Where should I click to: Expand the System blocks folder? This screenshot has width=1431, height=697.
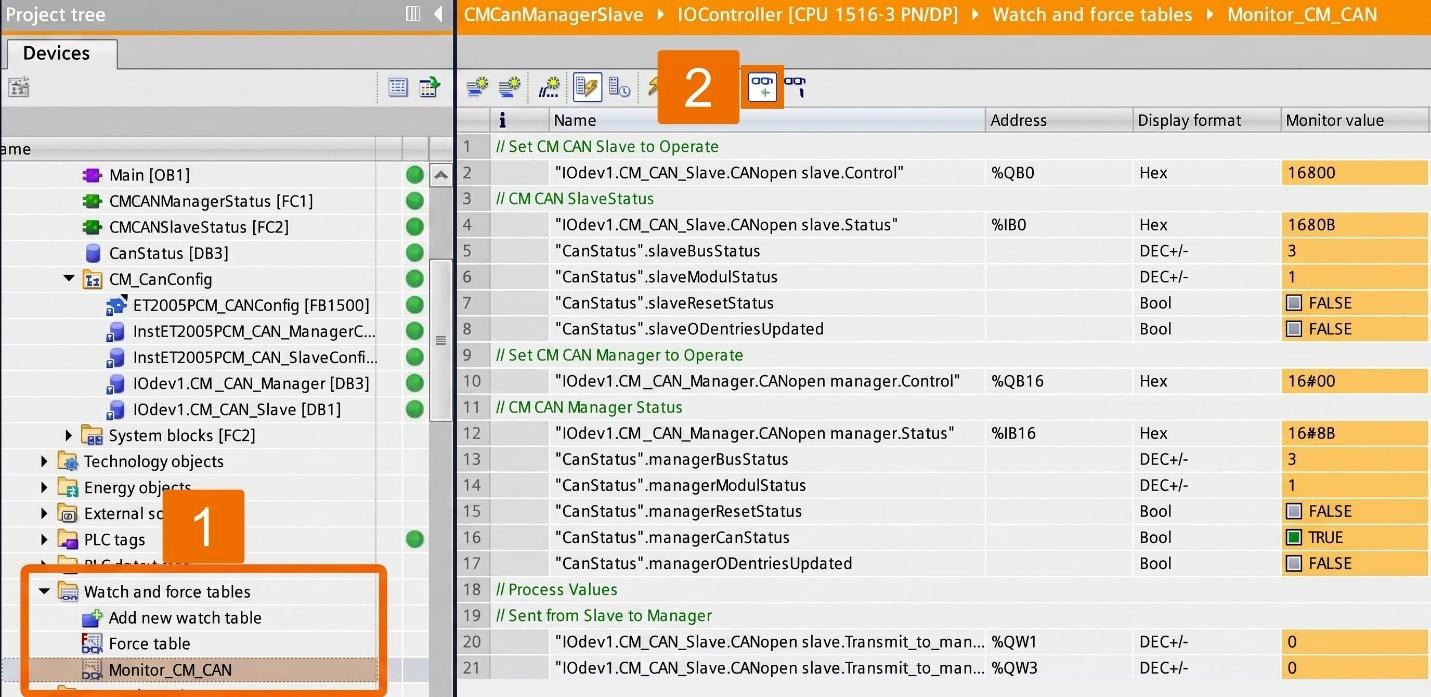pyautogui.click(x=69, y=435)
